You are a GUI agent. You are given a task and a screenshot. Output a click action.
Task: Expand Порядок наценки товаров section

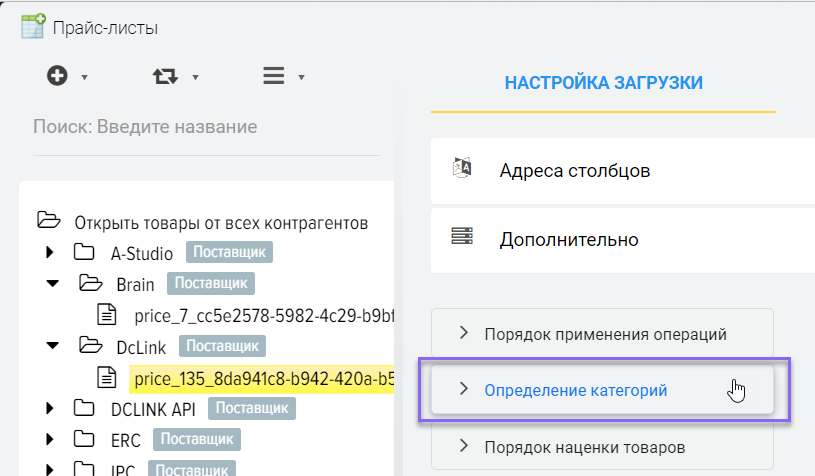click(602, 446)
